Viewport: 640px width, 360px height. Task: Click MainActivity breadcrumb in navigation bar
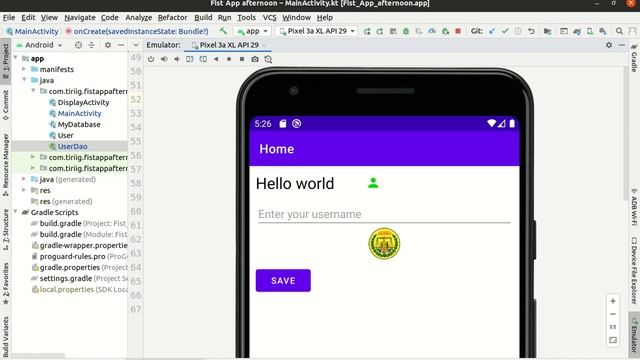coord(33,31)
